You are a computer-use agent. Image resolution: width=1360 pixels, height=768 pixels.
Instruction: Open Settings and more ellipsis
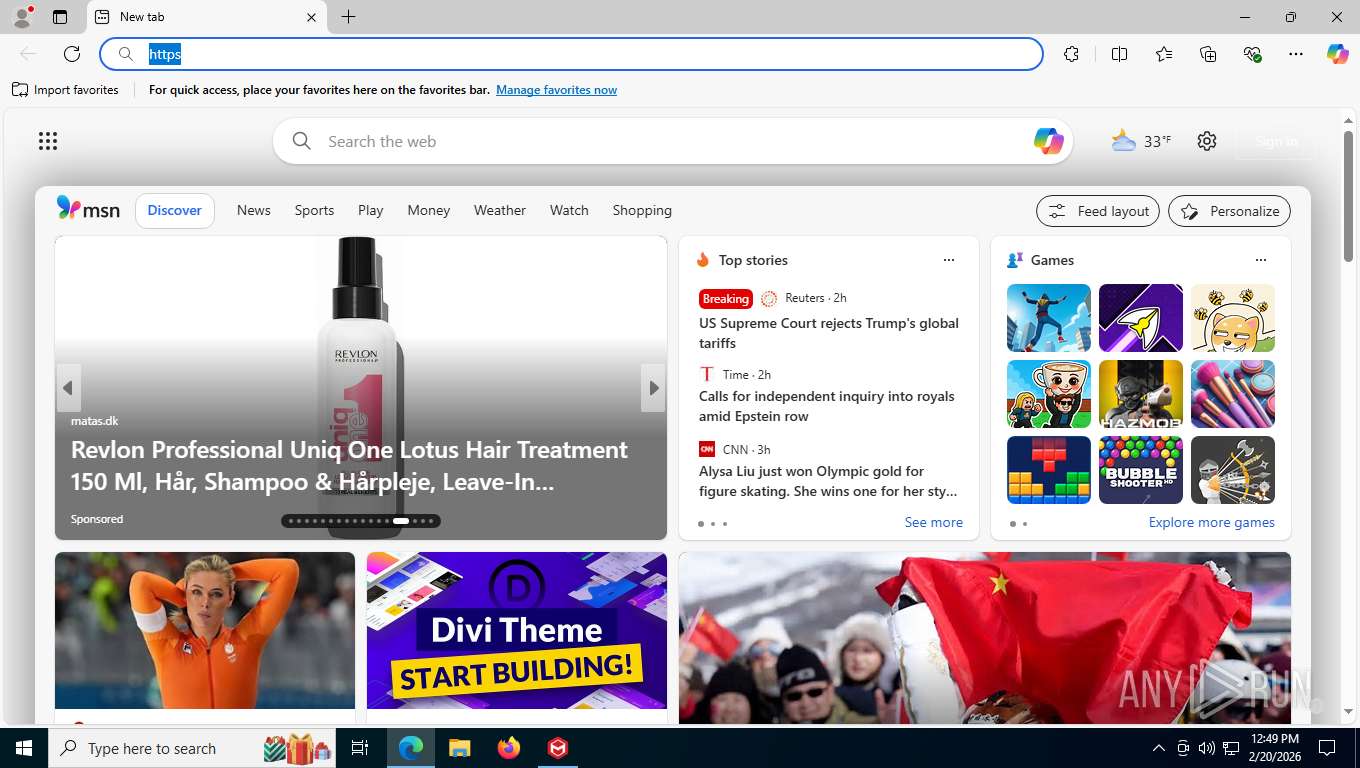[x=1296, y=54]
